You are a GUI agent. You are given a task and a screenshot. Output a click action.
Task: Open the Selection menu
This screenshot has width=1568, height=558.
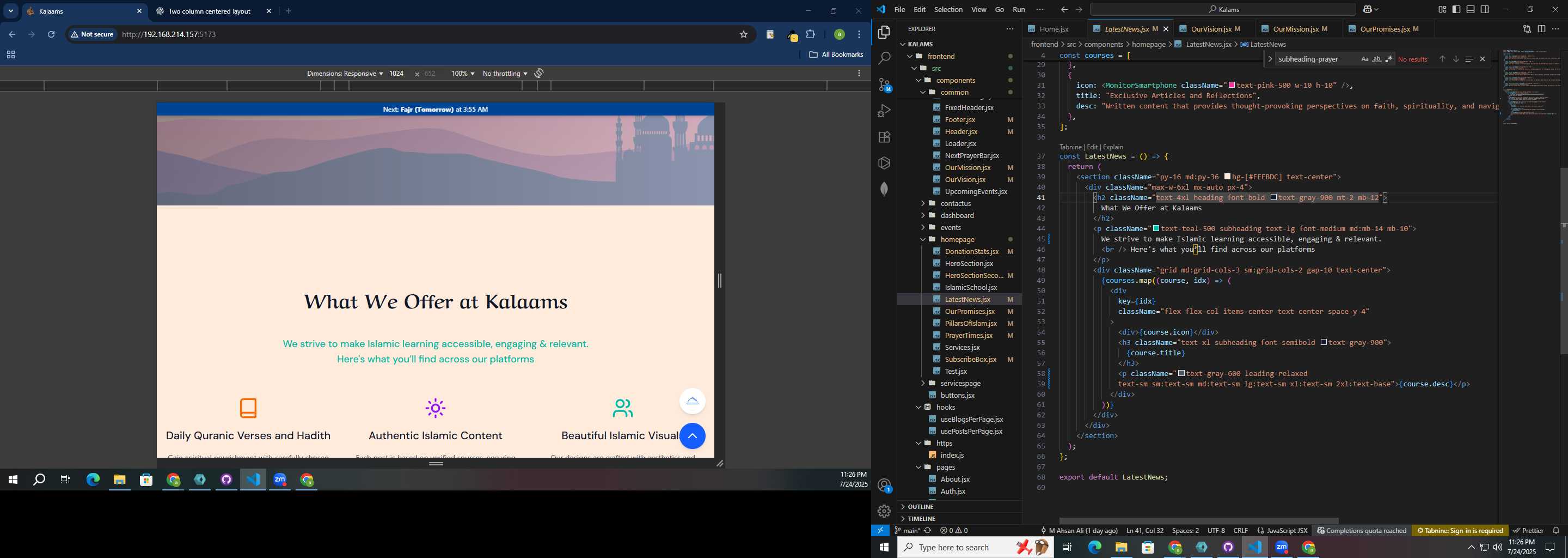[x=948, y=9]
